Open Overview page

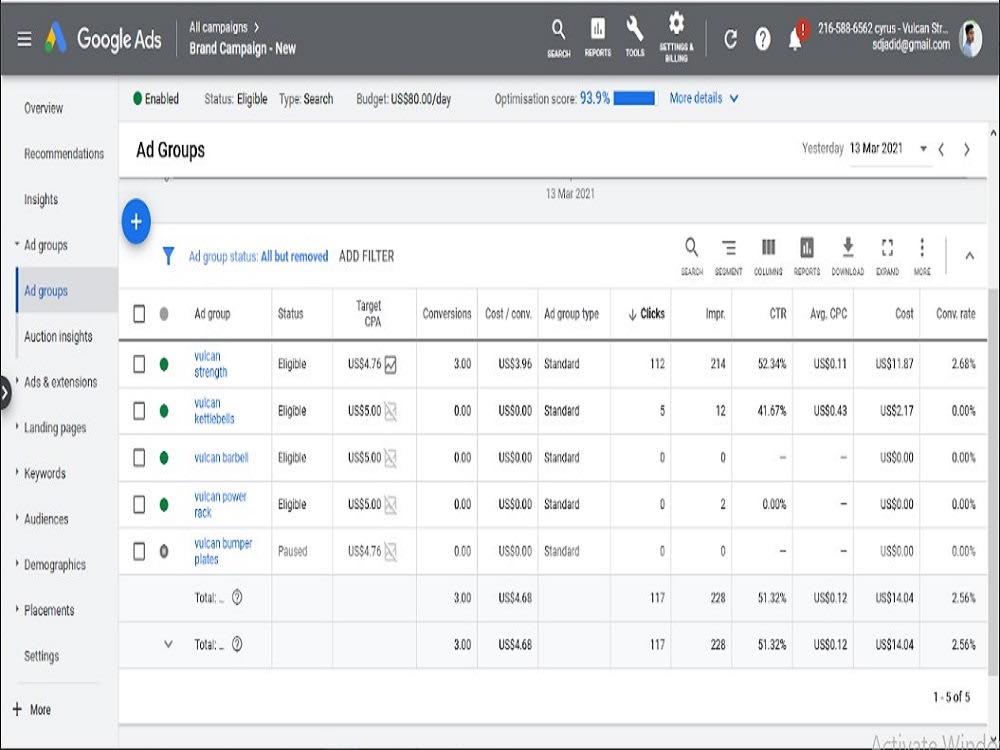pyautogui.click(x=43, y=108)
